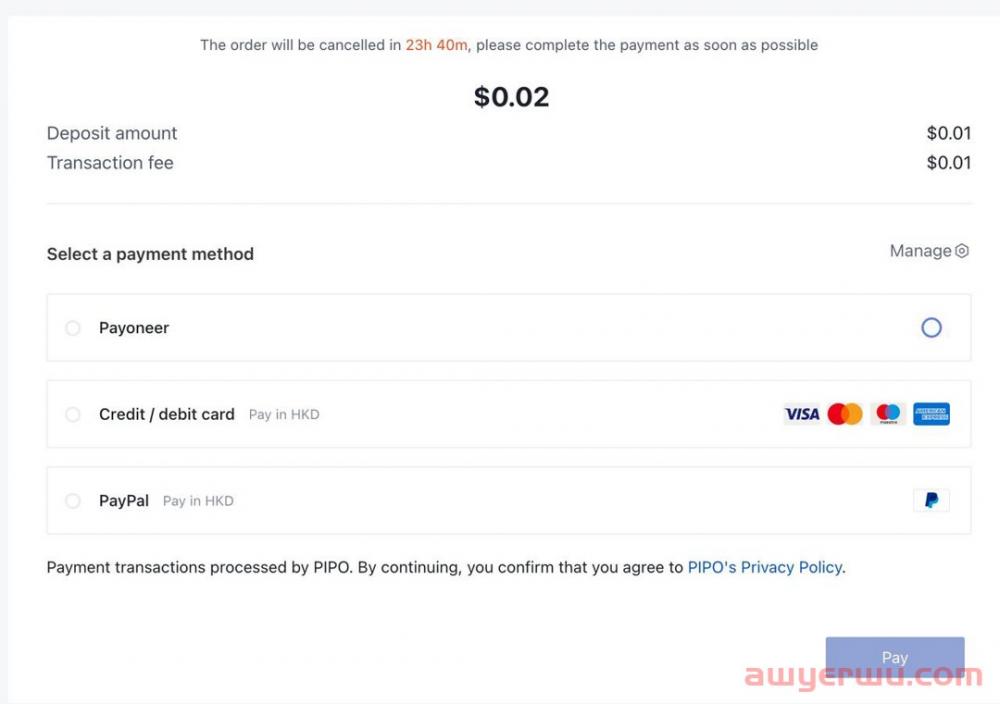1000x704 pixels.
Task: Click the Credit / debit card label
Action: [166, 414]
